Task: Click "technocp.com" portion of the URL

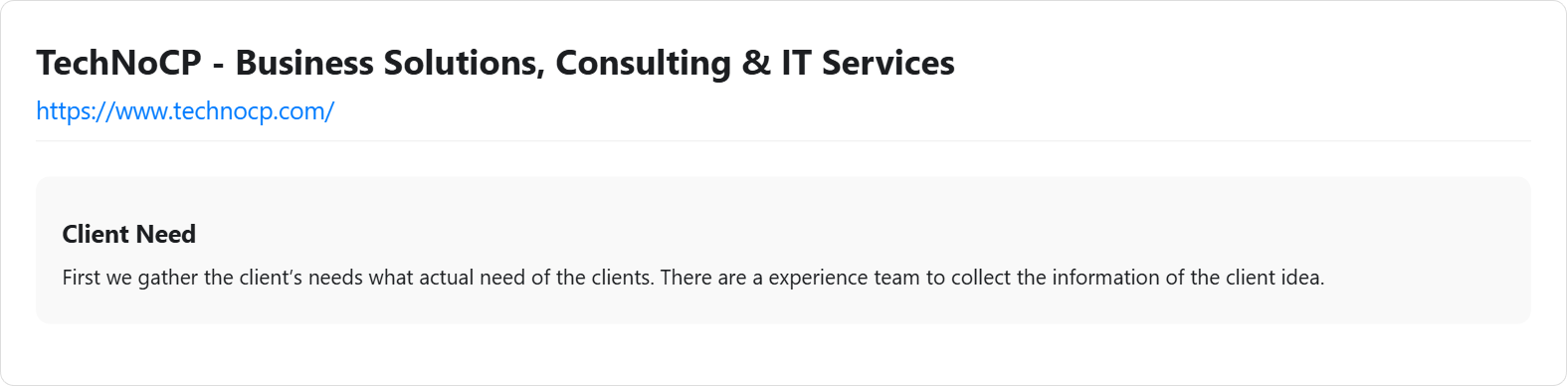Action: tap(249, 111)
